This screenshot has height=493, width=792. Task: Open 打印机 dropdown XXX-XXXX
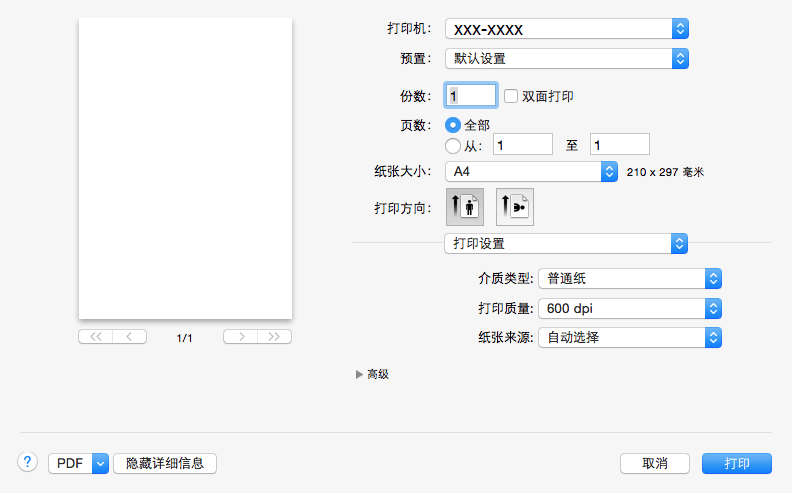[567, 29]
